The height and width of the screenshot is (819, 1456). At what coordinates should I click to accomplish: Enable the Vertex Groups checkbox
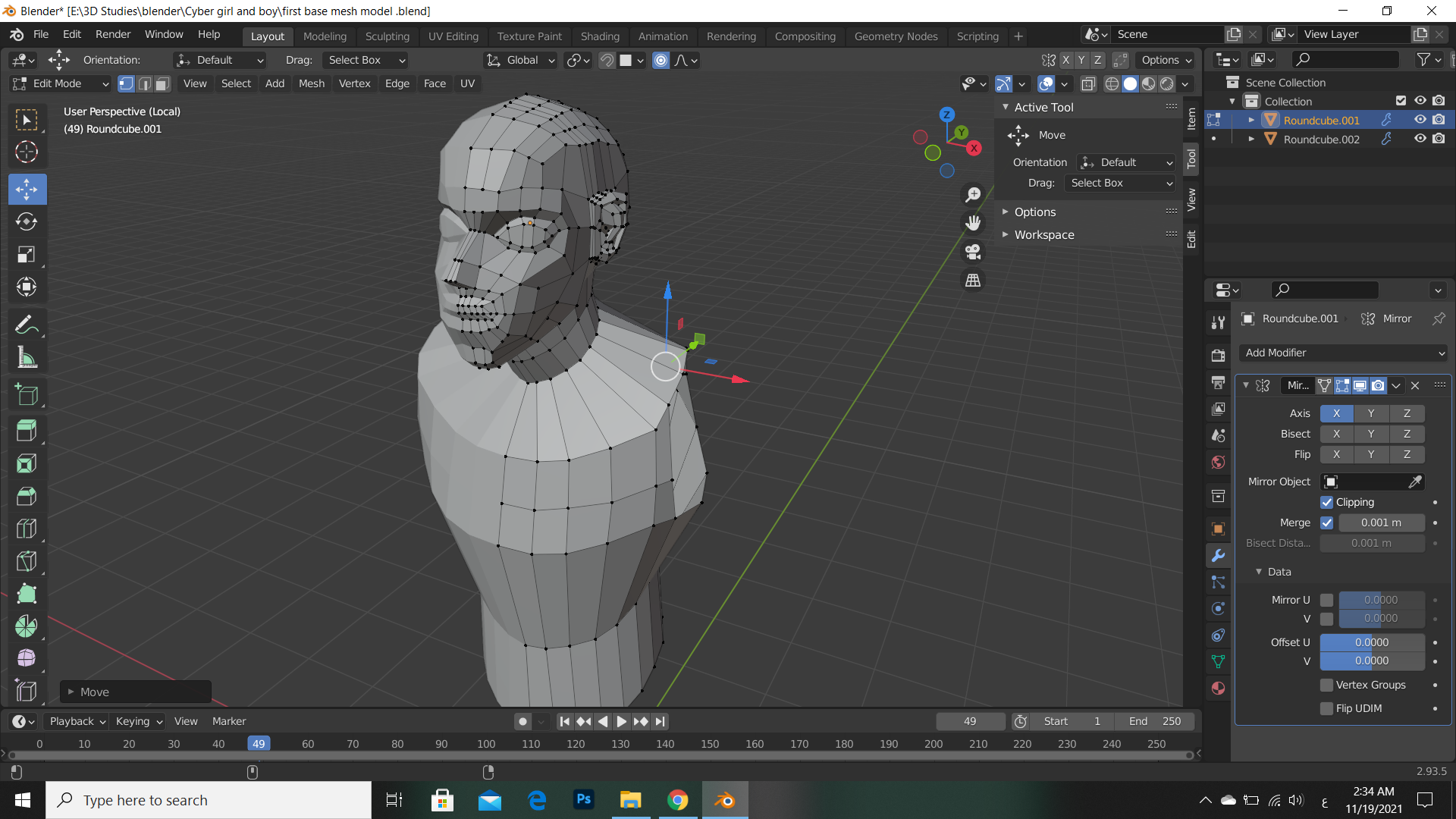click(1326, 685)
